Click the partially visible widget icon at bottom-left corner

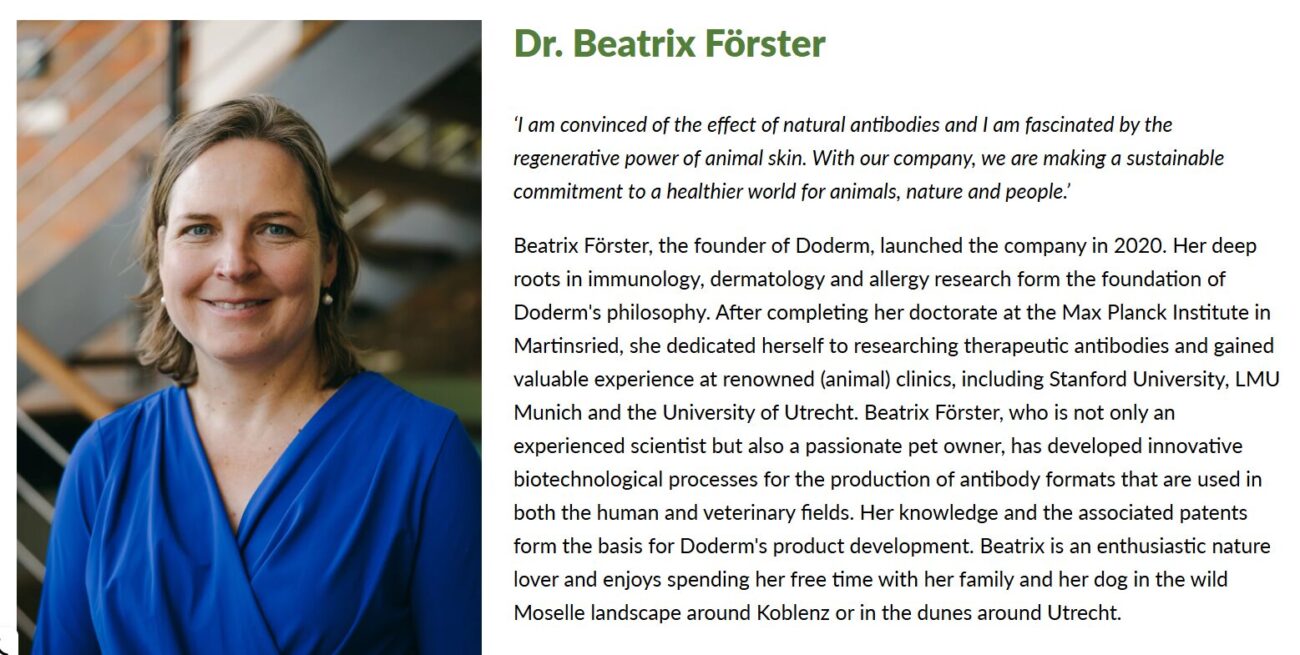click(x=6, y=644)
